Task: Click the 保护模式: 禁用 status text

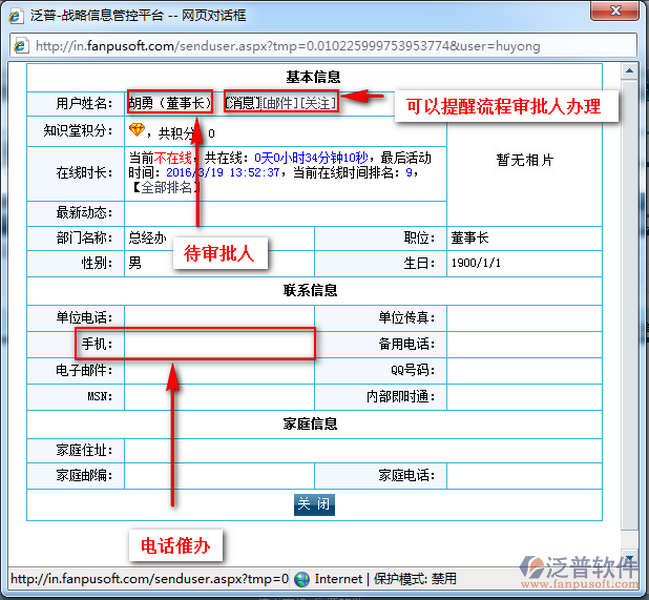Action: [x=415, y=579]
